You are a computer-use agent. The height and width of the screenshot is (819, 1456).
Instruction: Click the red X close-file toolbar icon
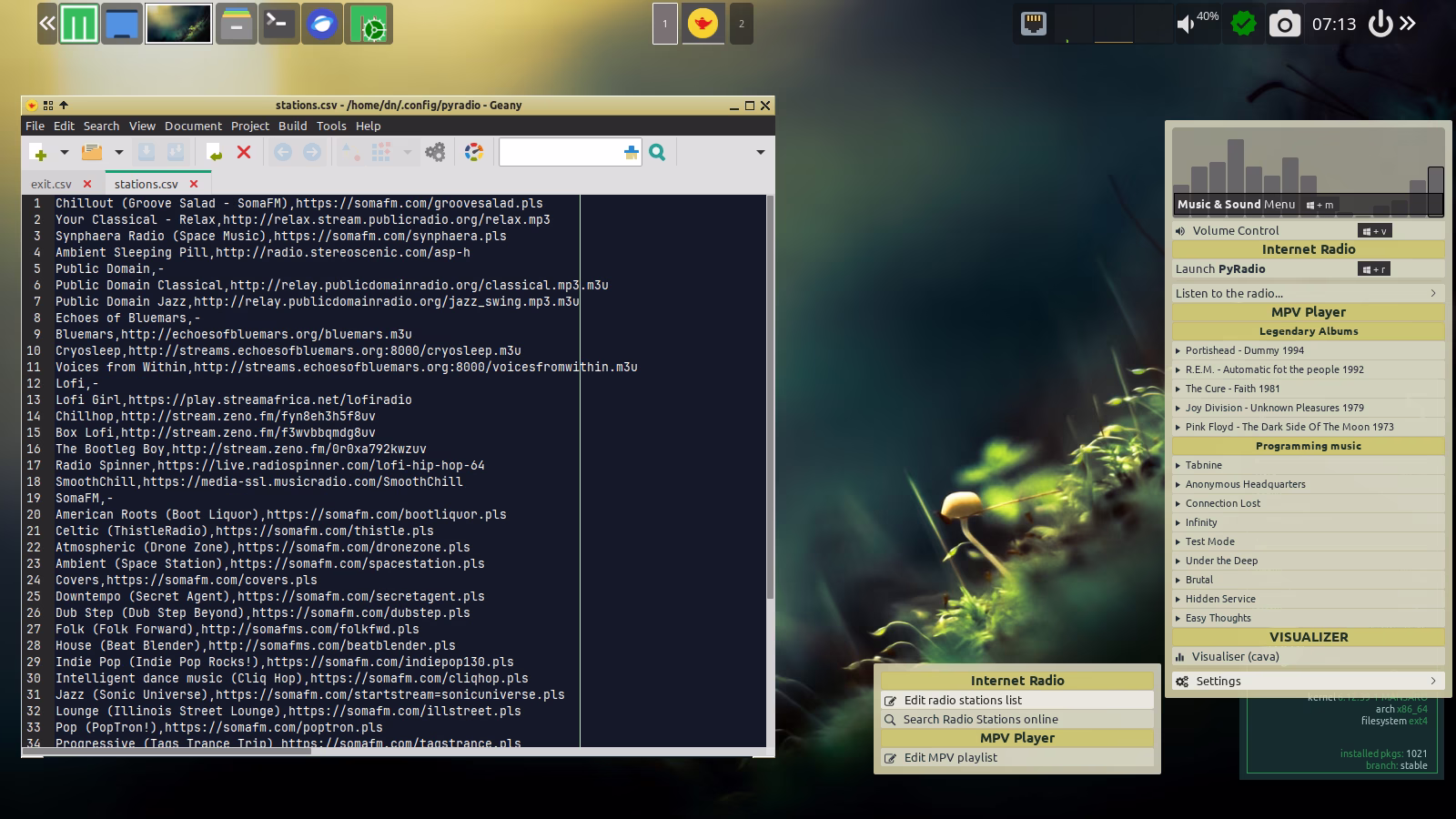click(244, 152)
